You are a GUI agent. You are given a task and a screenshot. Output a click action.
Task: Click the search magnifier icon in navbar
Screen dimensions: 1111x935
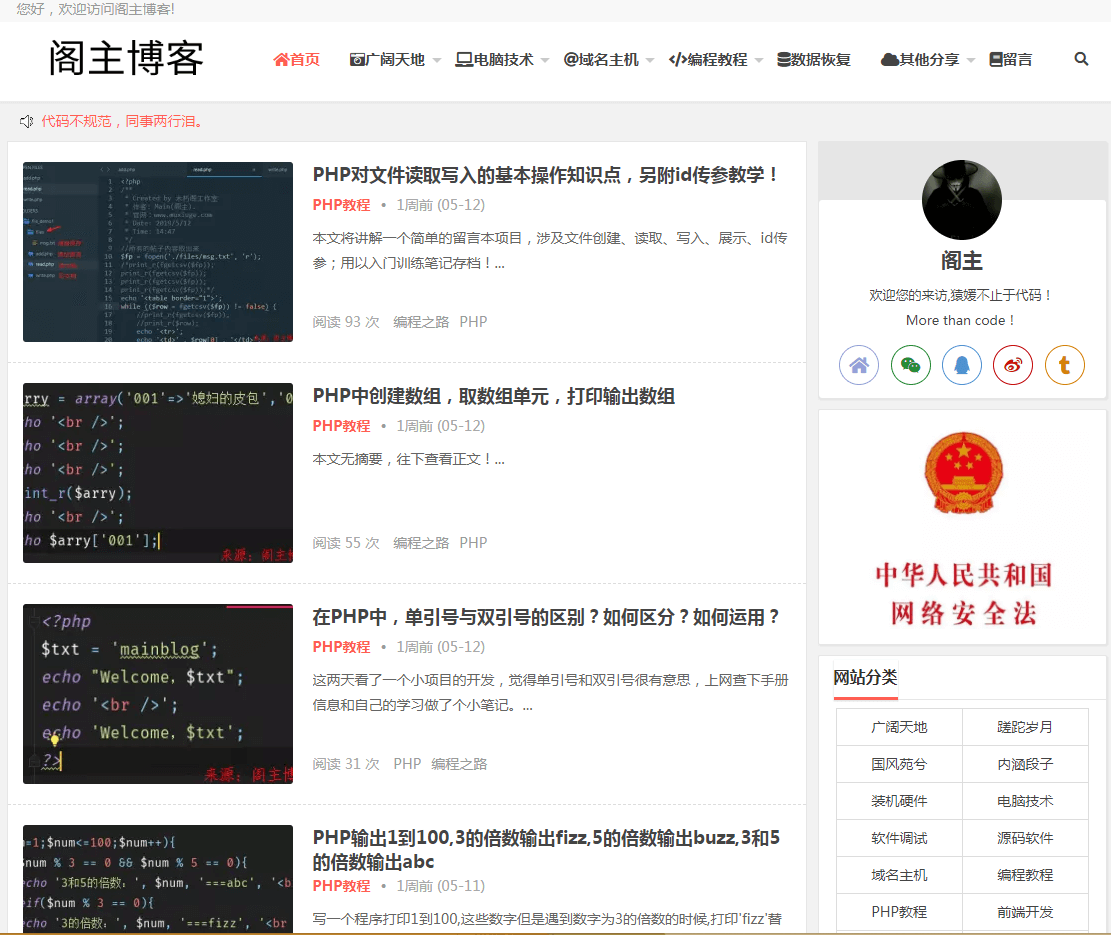pyautogui.click(x=1081, y=59)
